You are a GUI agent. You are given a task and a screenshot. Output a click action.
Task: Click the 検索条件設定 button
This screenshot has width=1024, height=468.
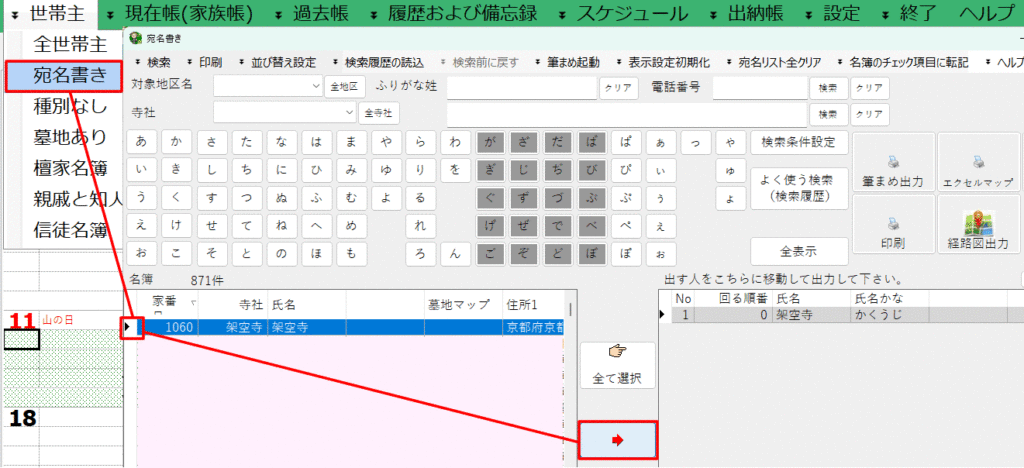point(798,142)
